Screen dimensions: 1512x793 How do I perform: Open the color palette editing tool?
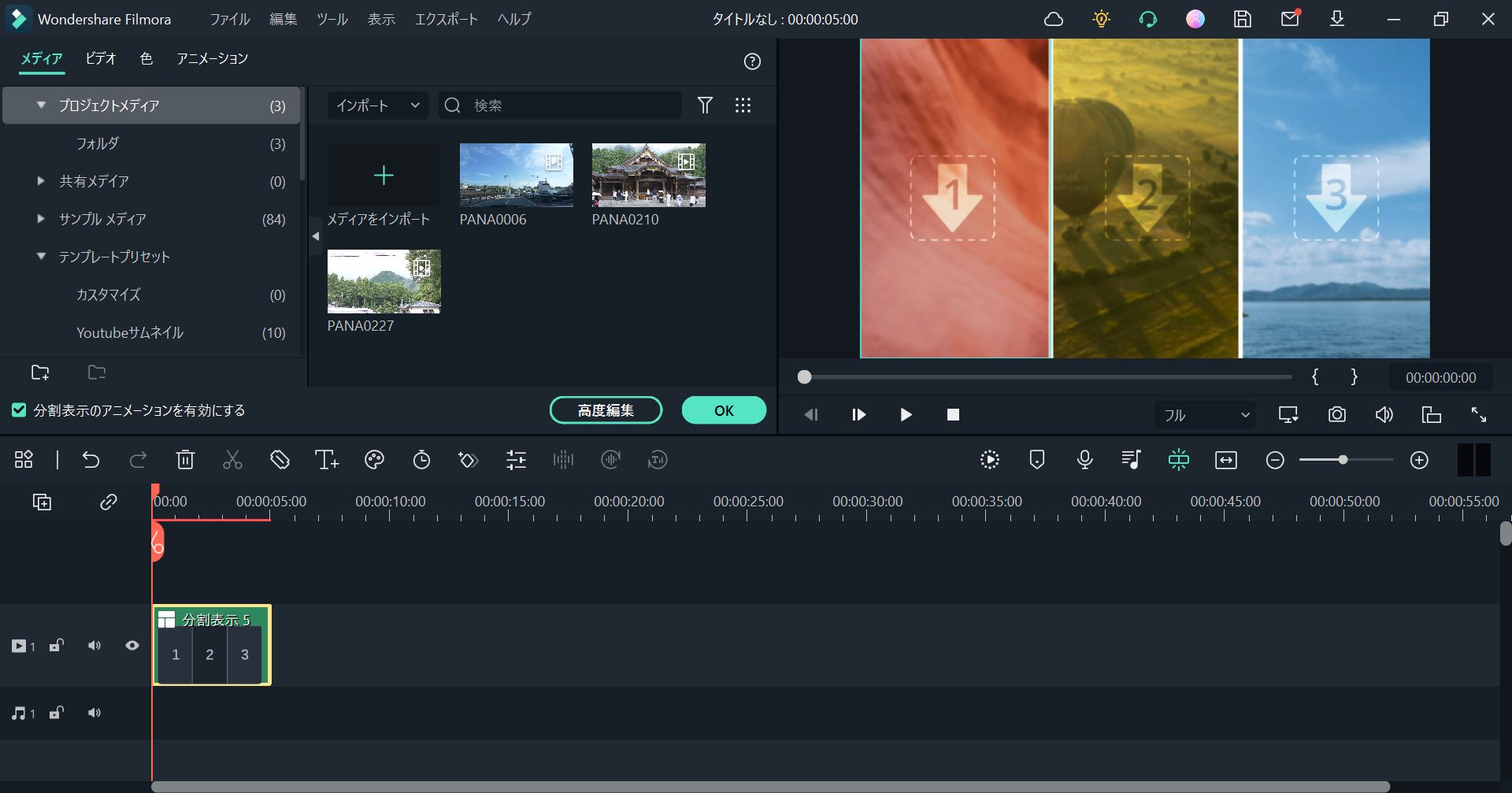374,460
